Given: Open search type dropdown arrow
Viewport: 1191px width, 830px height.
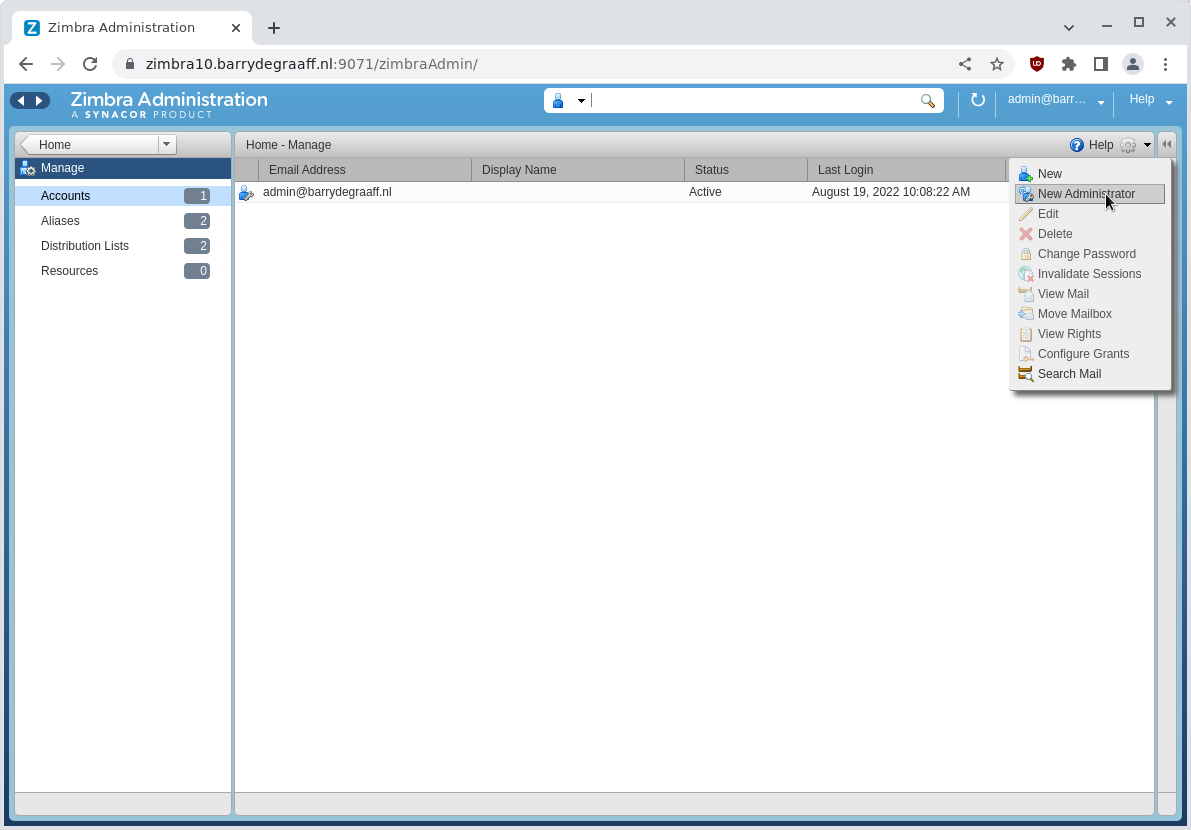Looking at the screenshot, I should click(x=581, y=101).
